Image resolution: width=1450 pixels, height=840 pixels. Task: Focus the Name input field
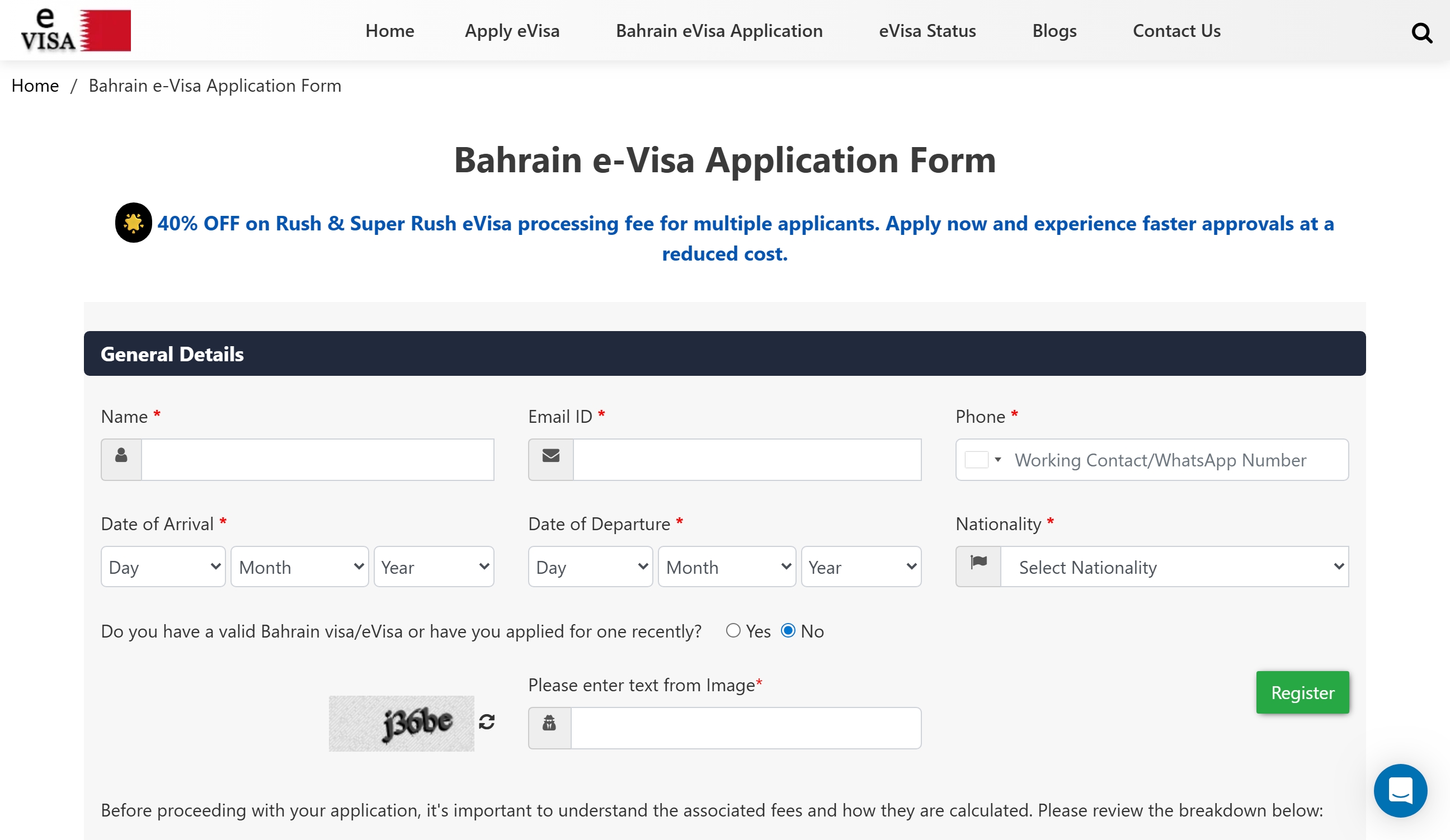coord(318,459)
